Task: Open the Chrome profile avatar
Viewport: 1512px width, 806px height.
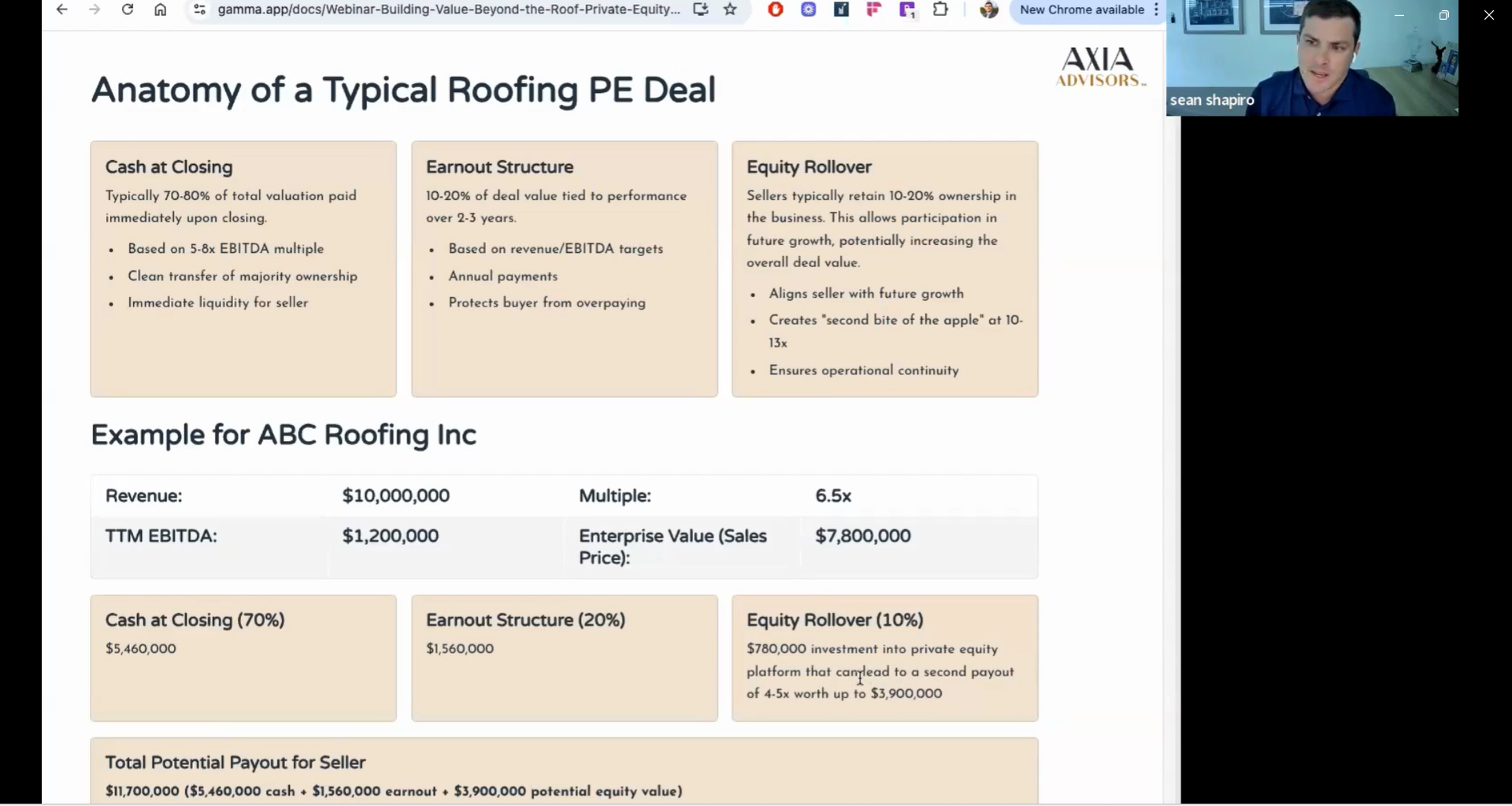Action: tap(989, 9)
